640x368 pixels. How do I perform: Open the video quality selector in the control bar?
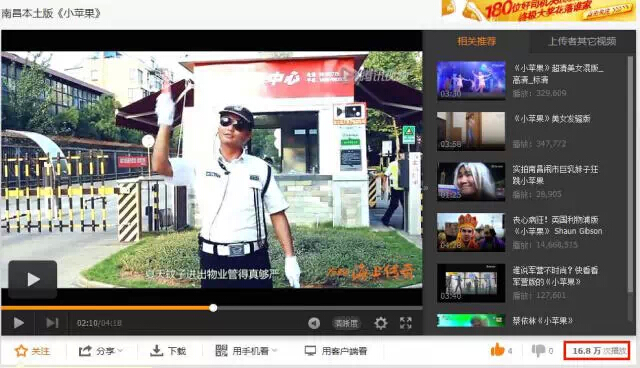click(x=346, y=324)
